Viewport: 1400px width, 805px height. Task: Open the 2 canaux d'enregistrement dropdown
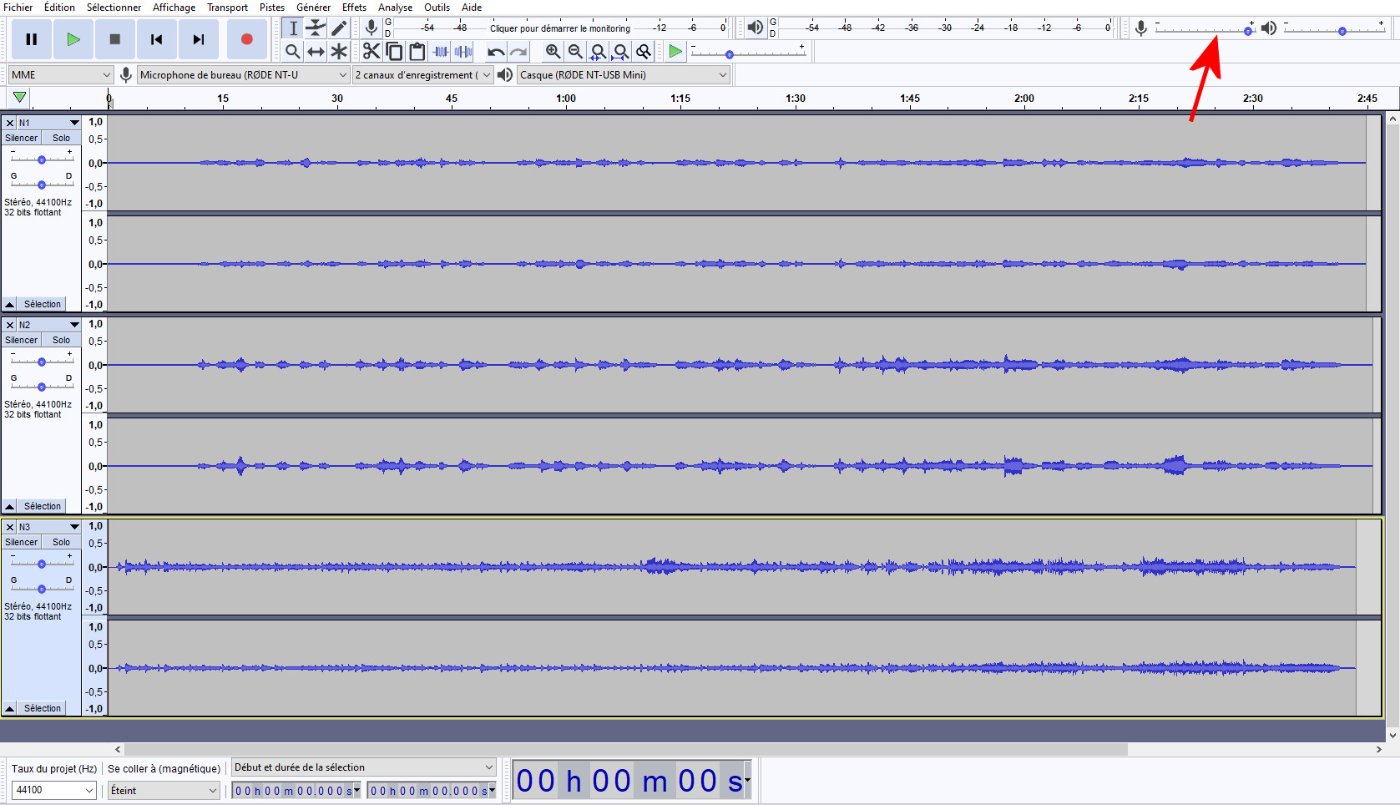[423, 75]
